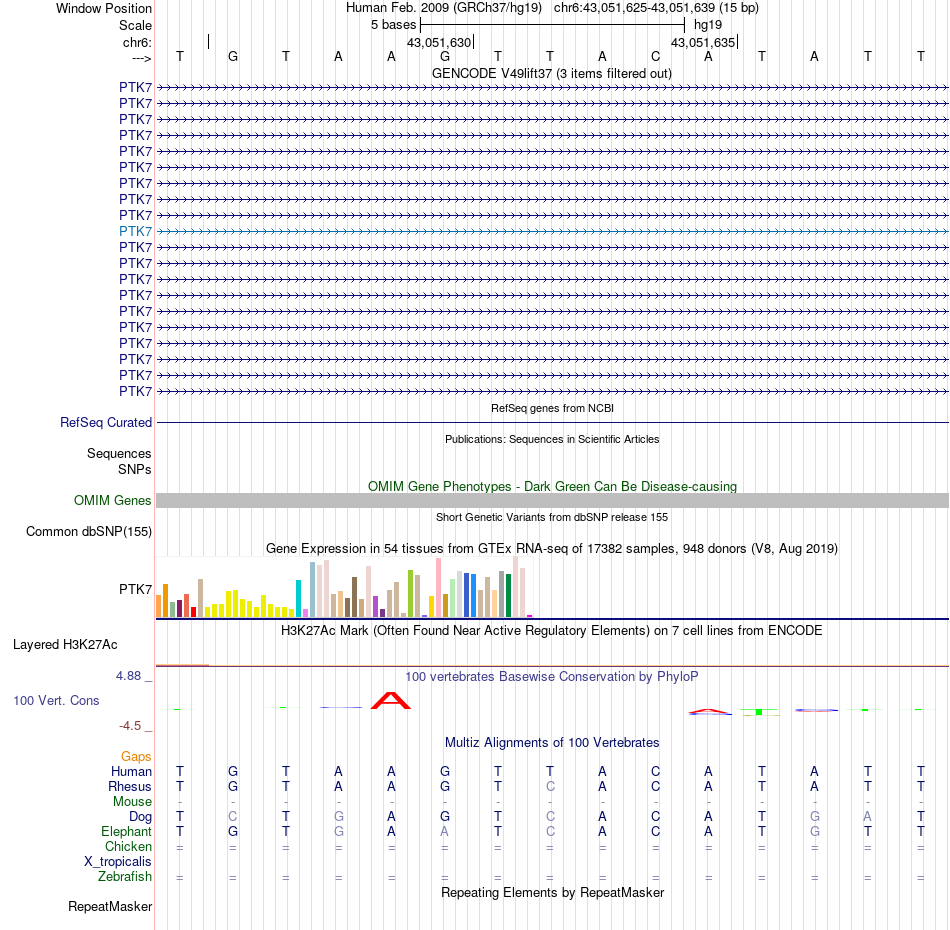The width and height of the screenshot is (950, 930).
Task: Open the Common dbSNP(155) track label
Action: pyautogui.click(x=89, y=531)
